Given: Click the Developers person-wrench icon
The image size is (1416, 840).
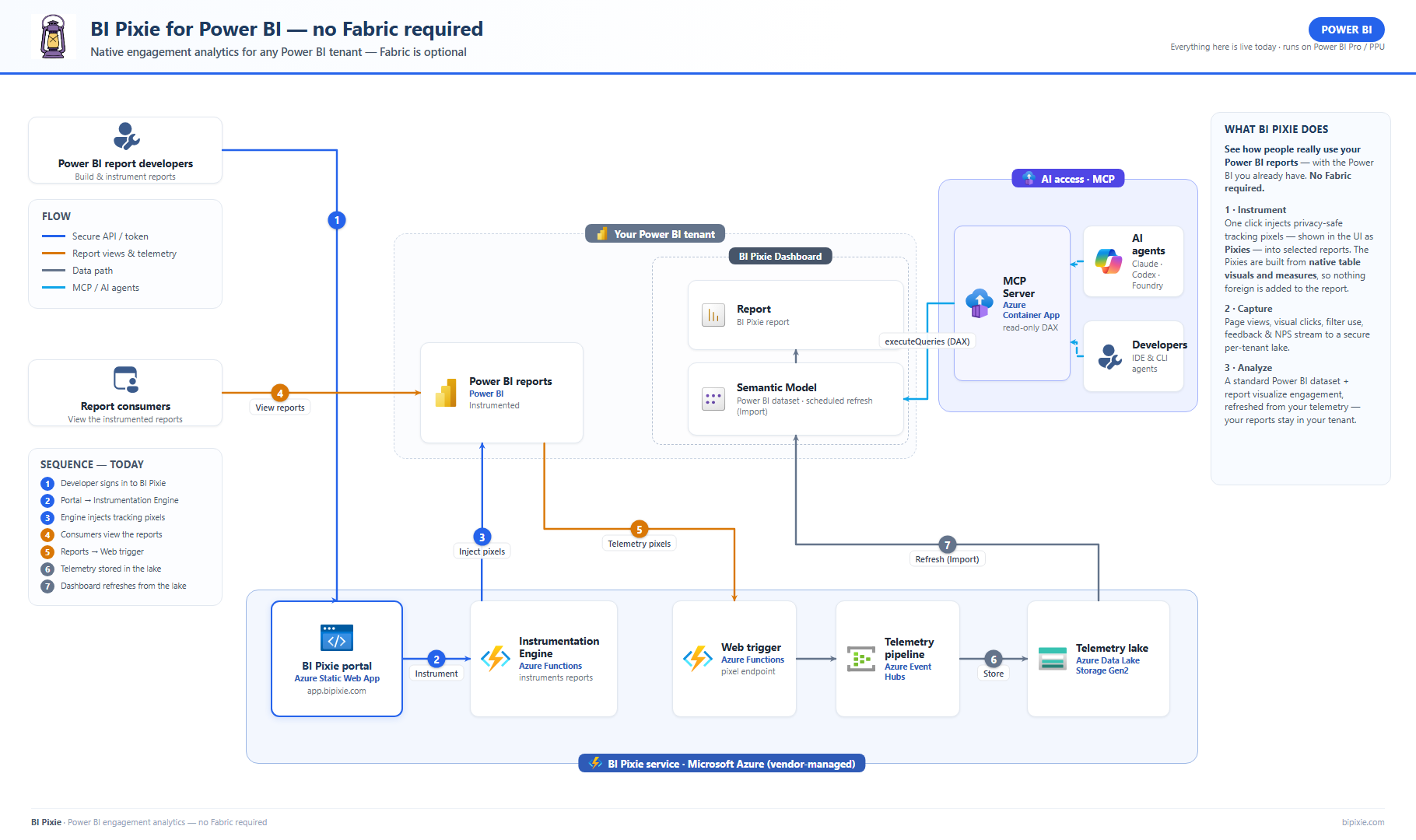Looking at the screenshot, I should (1109, 356).
